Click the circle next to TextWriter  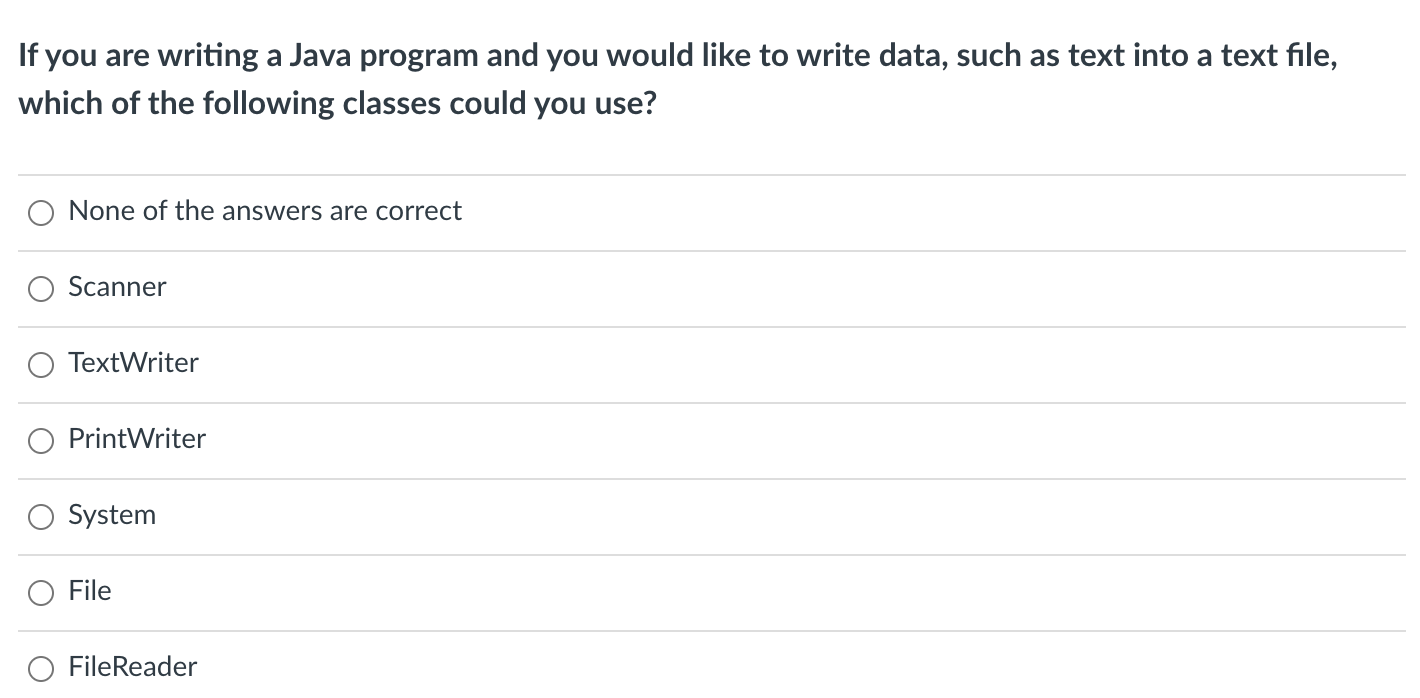click(x=41, y=364)
